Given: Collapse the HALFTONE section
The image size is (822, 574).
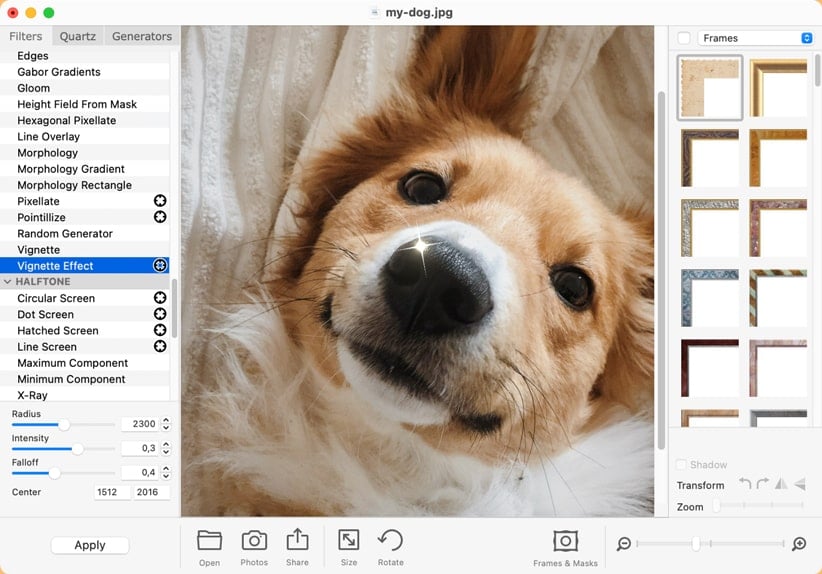Looking at the screenshot, I should pos(8,282).
